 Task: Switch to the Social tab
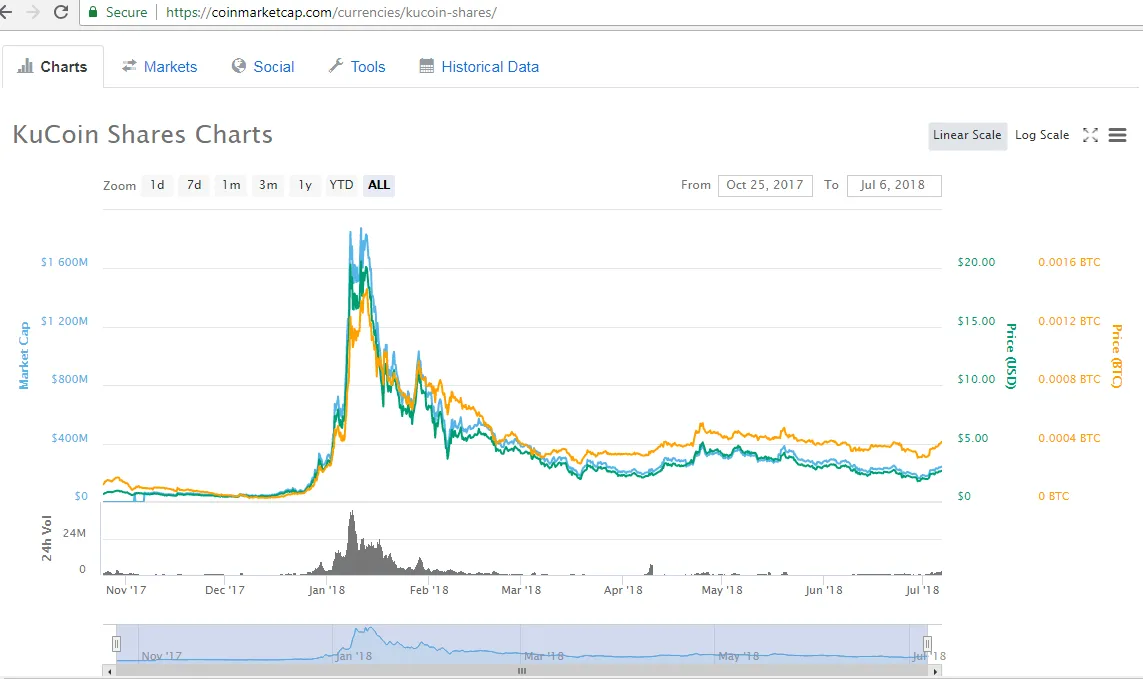[262, 66]
